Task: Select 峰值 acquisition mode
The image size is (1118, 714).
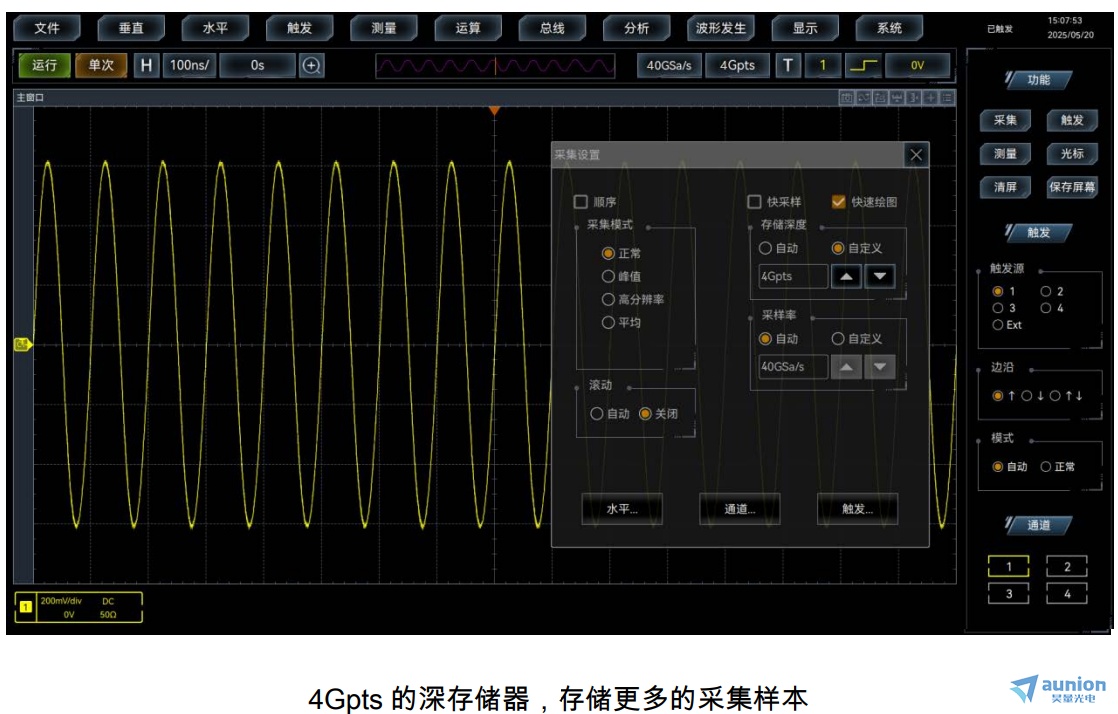Action: point(608,276)
